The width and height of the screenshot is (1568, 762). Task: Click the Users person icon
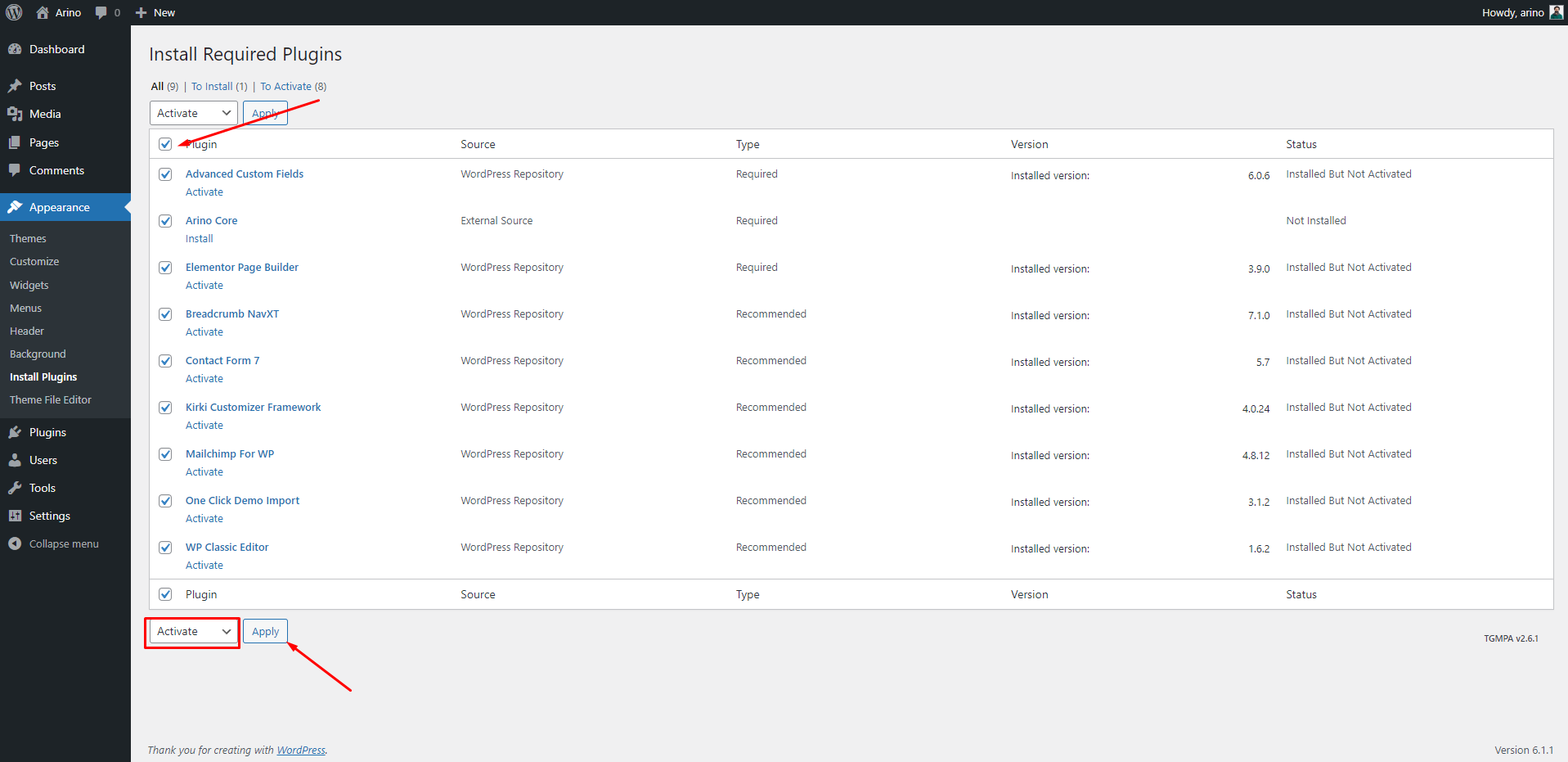coord(15,460)
